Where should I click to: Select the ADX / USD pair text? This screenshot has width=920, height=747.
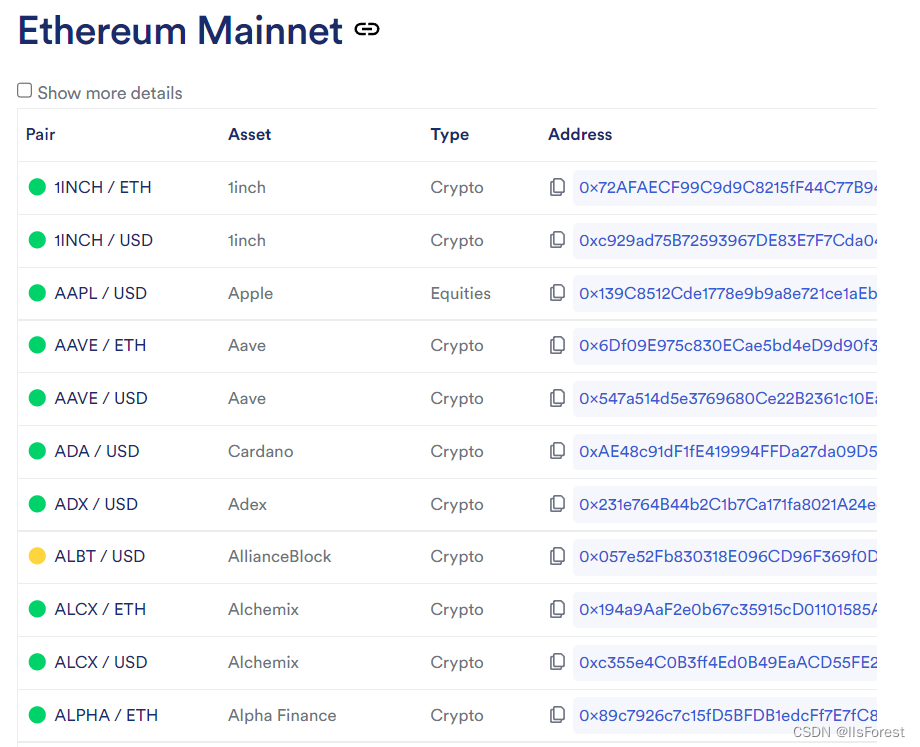click(x=96, y=503)
